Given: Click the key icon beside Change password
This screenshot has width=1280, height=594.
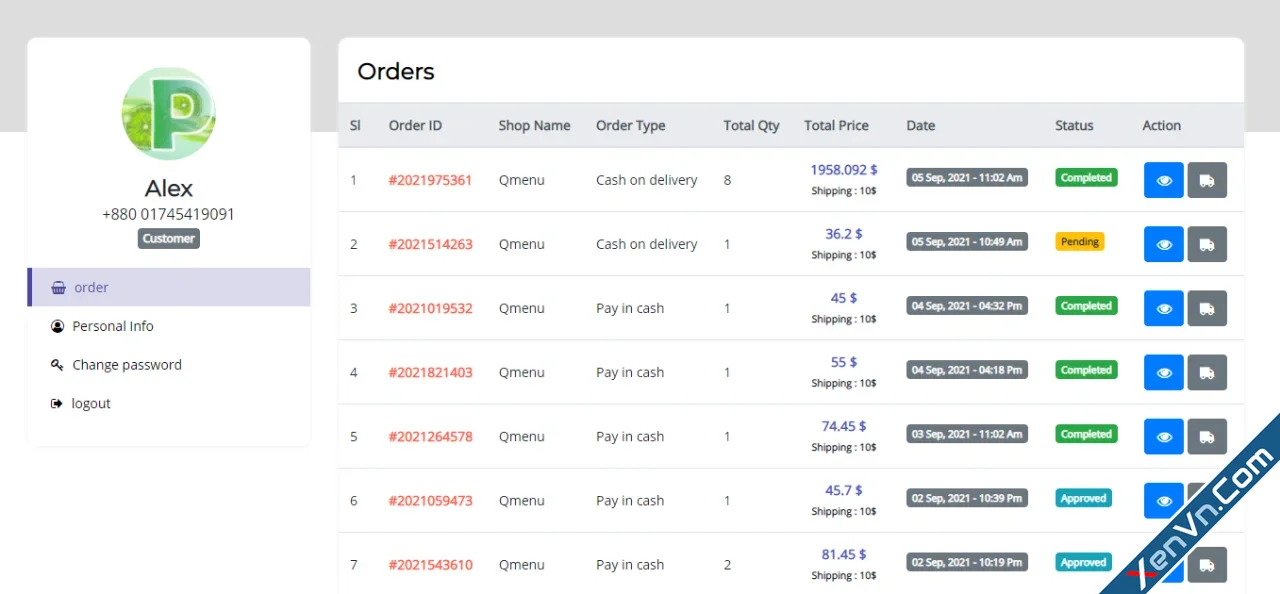Looking at the screenshot, I should pyautogui.click(x=57, y=365).
